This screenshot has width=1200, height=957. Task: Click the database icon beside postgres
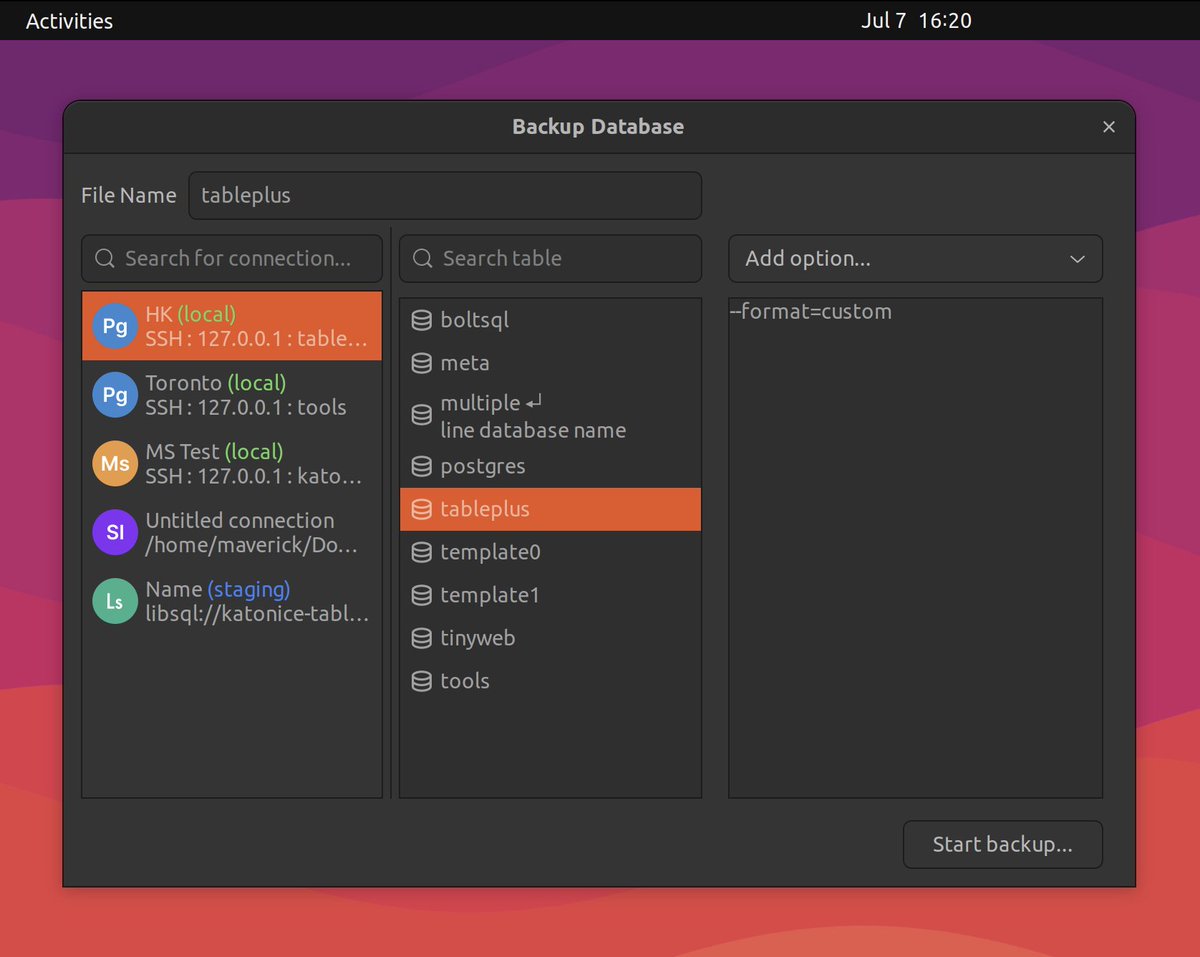click(422, 466)
